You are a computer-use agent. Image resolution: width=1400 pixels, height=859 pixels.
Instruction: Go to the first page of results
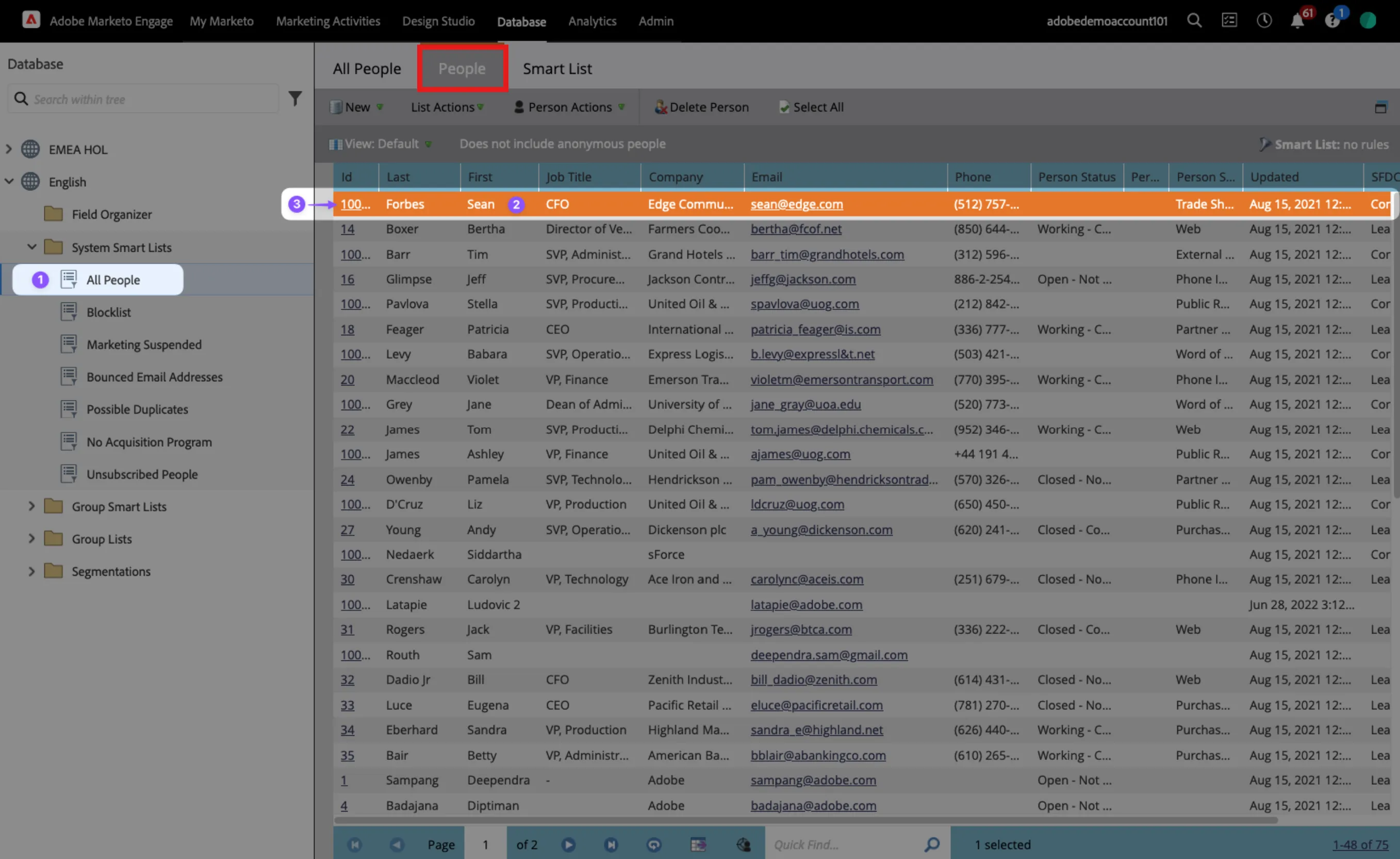pyautogui.click(x=355, y=845)
